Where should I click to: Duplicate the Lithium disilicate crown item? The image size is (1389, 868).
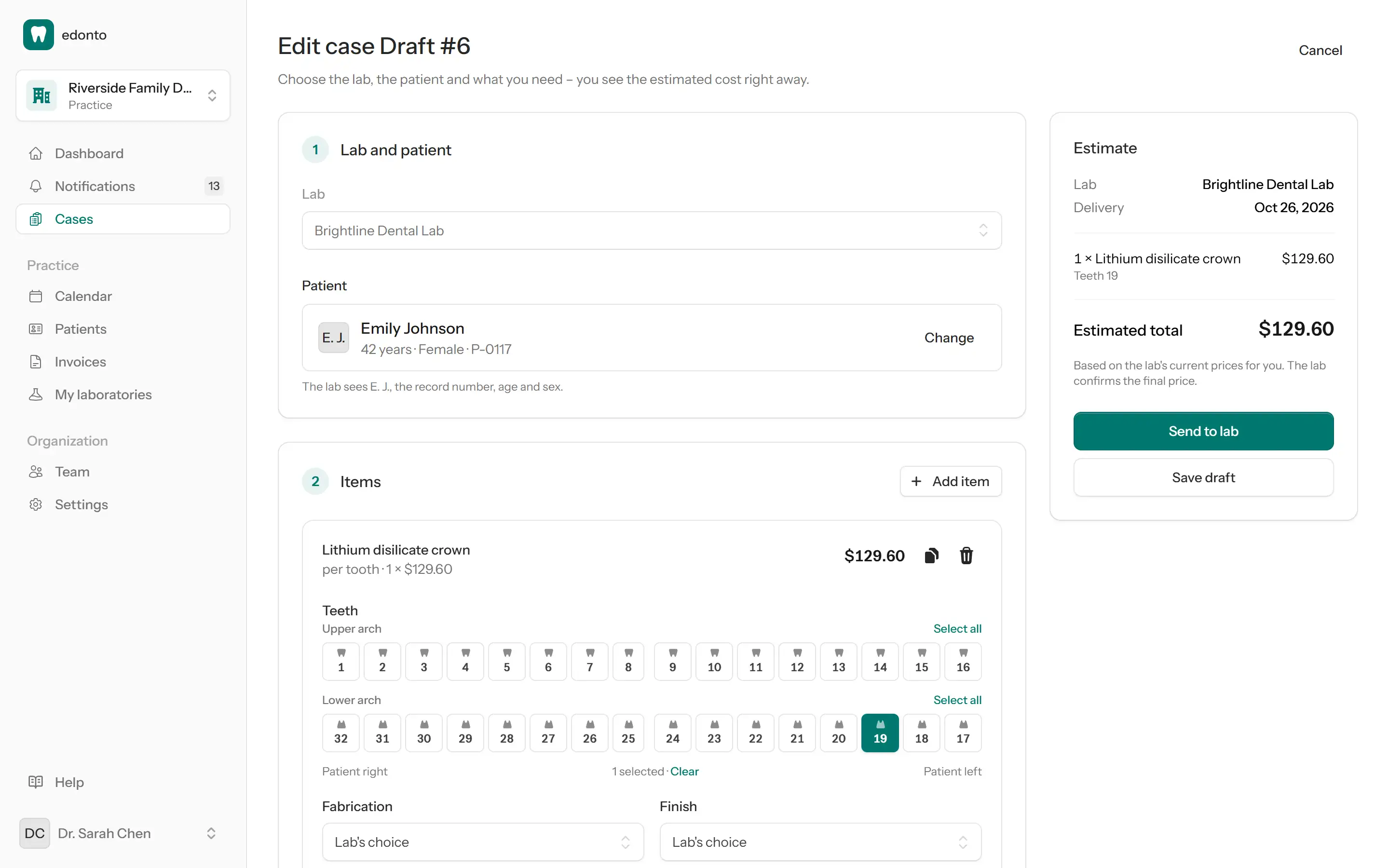pos(932,556)
